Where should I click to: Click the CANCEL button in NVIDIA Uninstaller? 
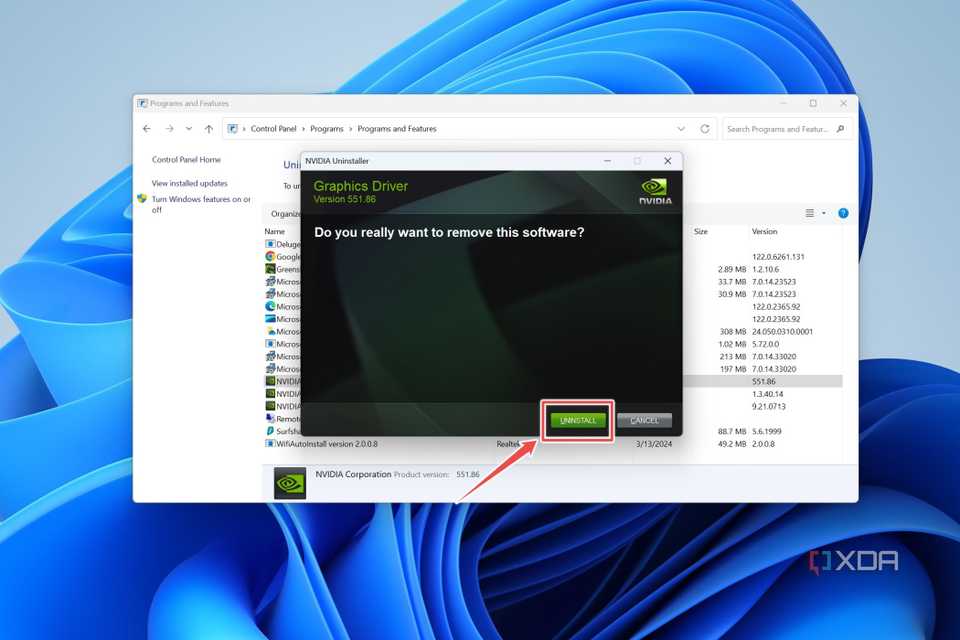(x=644, y=420)
